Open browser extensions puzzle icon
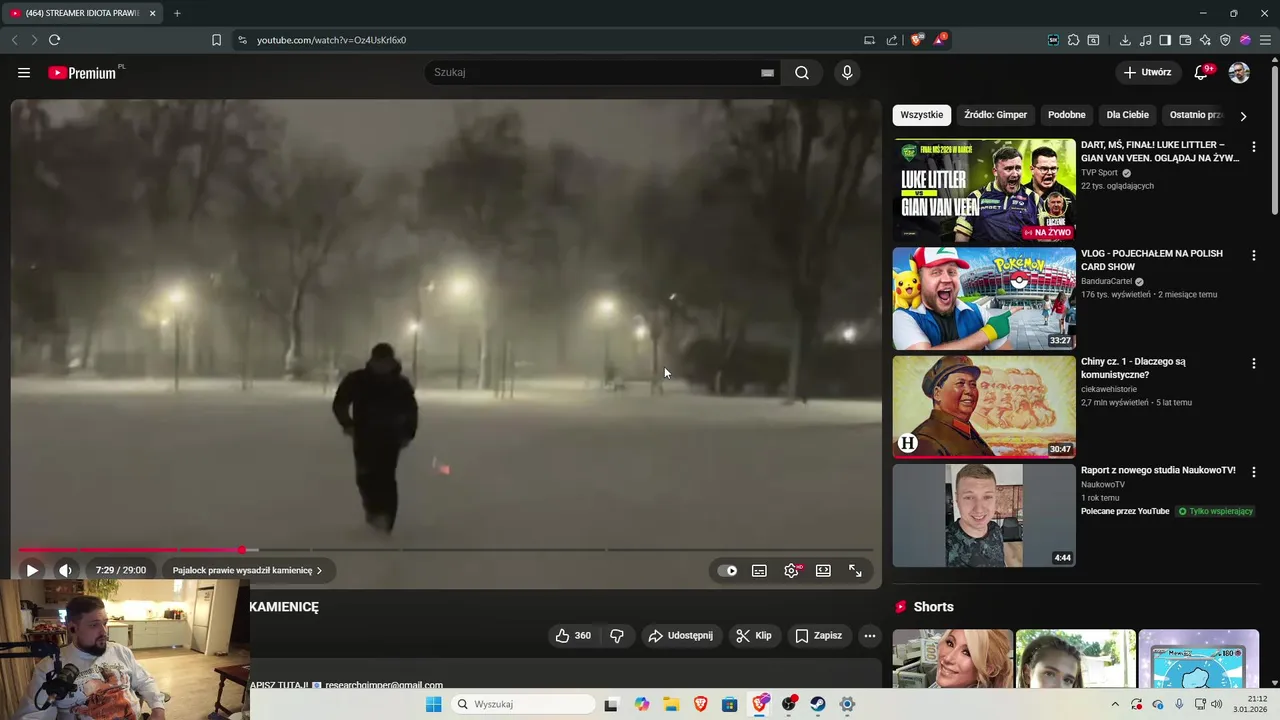Screen dimensions: 1280x720 click(1073, 40)
